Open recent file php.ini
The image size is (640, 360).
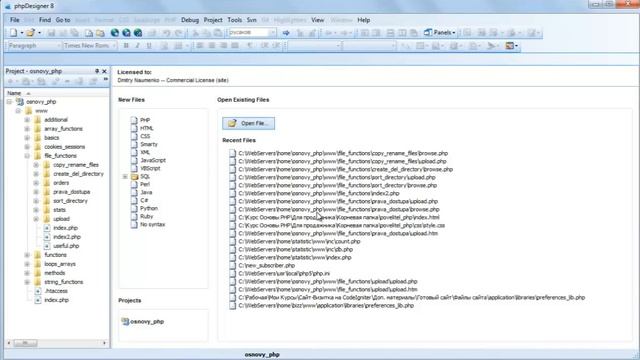pyautogui.click(x=284, y=273)
